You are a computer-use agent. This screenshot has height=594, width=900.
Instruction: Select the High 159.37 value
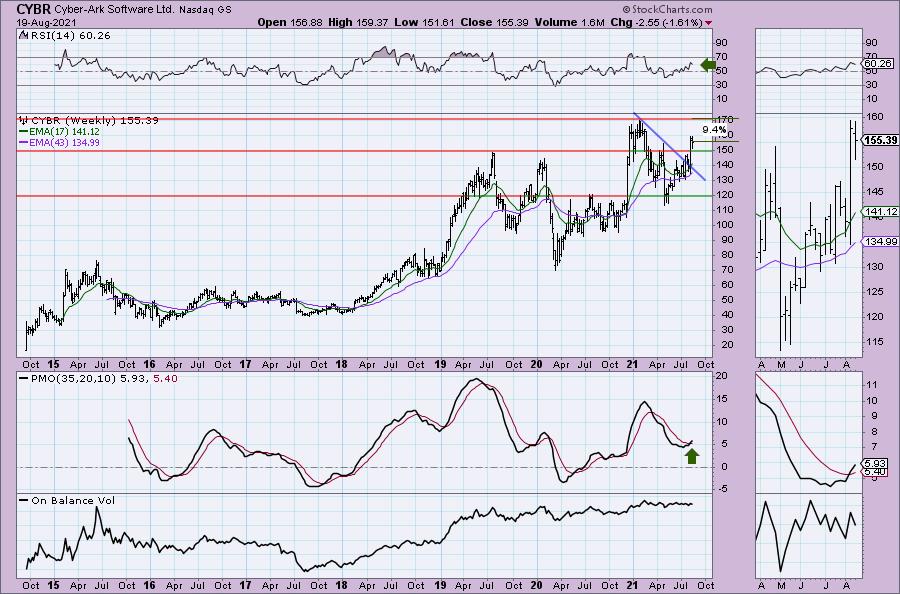click(x=358, y=22)
